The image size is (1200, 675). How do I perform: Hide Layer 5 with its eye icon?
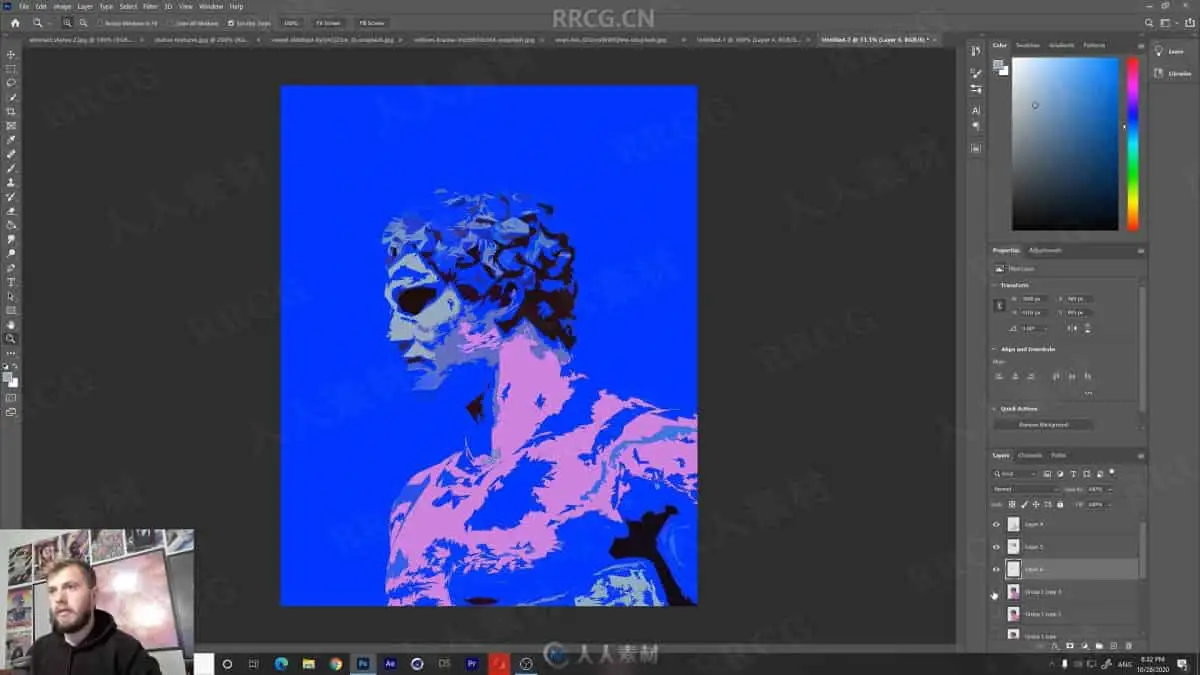996,547
